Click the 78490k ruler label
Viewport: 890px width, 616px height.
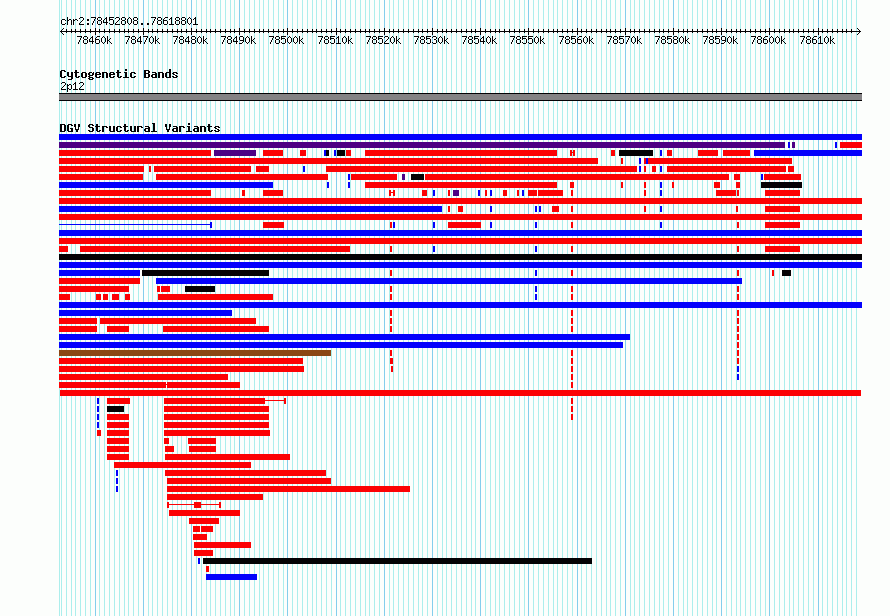click(x=238, y=40)
